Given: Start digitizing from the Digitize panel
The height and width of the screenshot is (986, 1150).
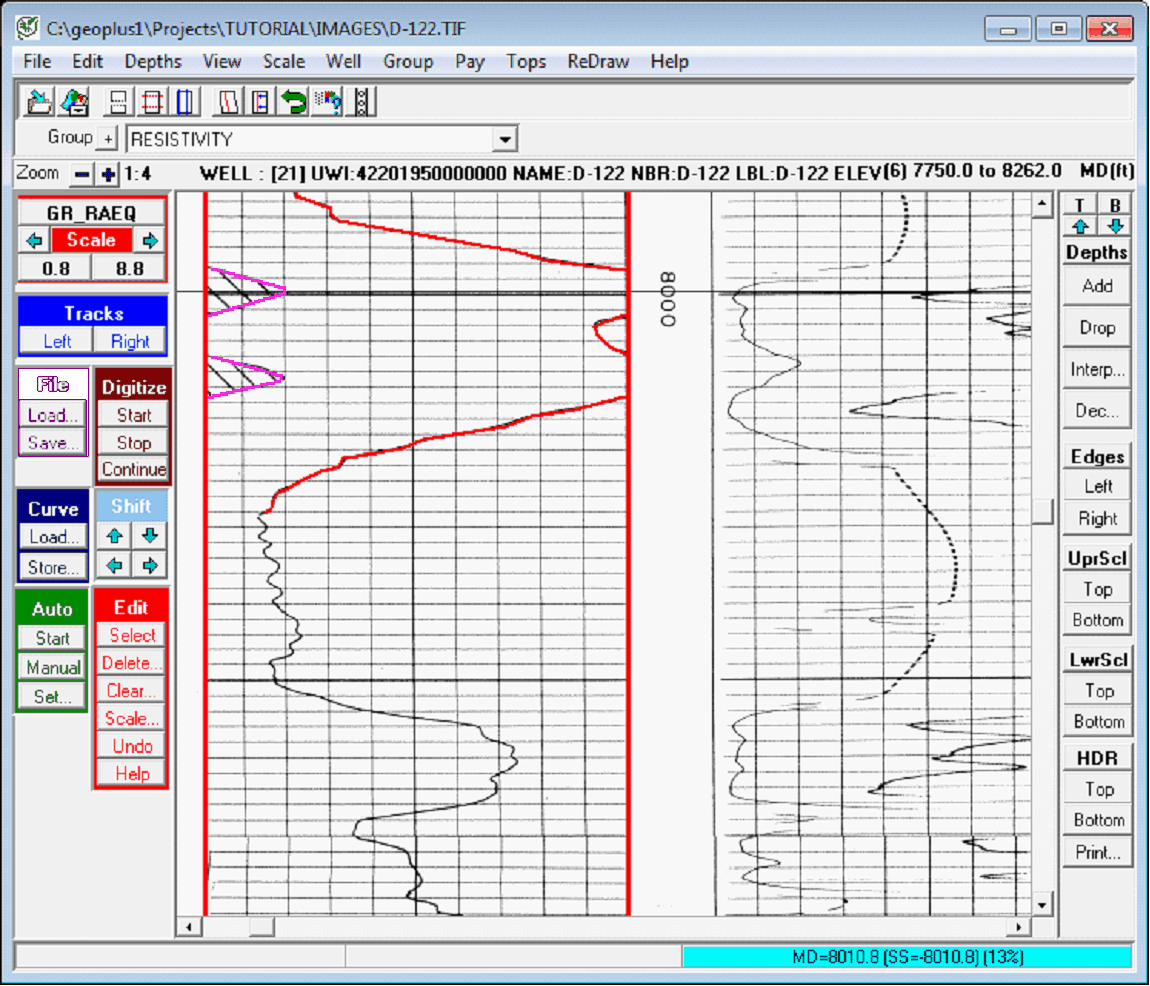Looking at the screenshot, I should pyautogui.click(x=133, y=415).
